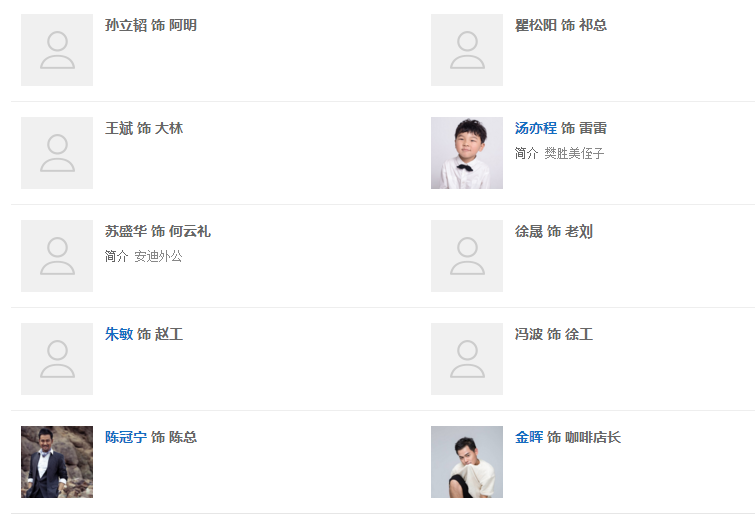Click placeholder avatar beside 苏盛华

tap(57, 256)
